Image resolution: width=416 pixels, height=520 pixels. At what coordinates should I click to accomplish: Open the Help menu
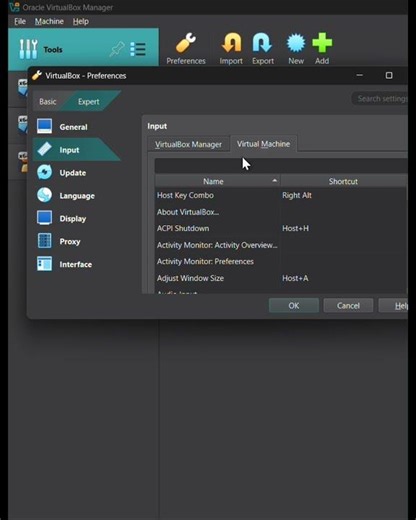(x=81, y=21)
